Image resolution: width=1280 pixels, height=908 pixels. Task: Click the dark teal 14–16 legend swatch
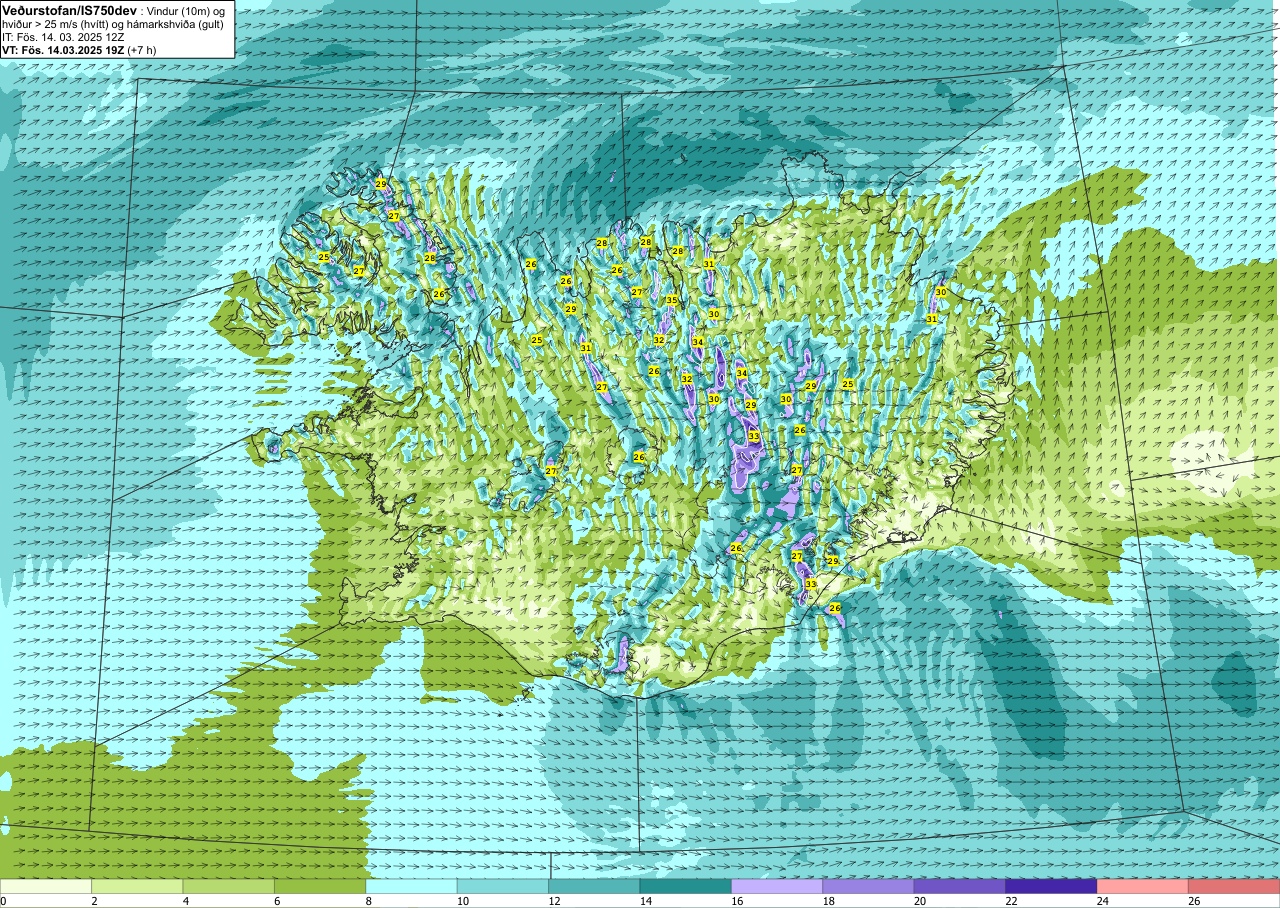(686, 887)
